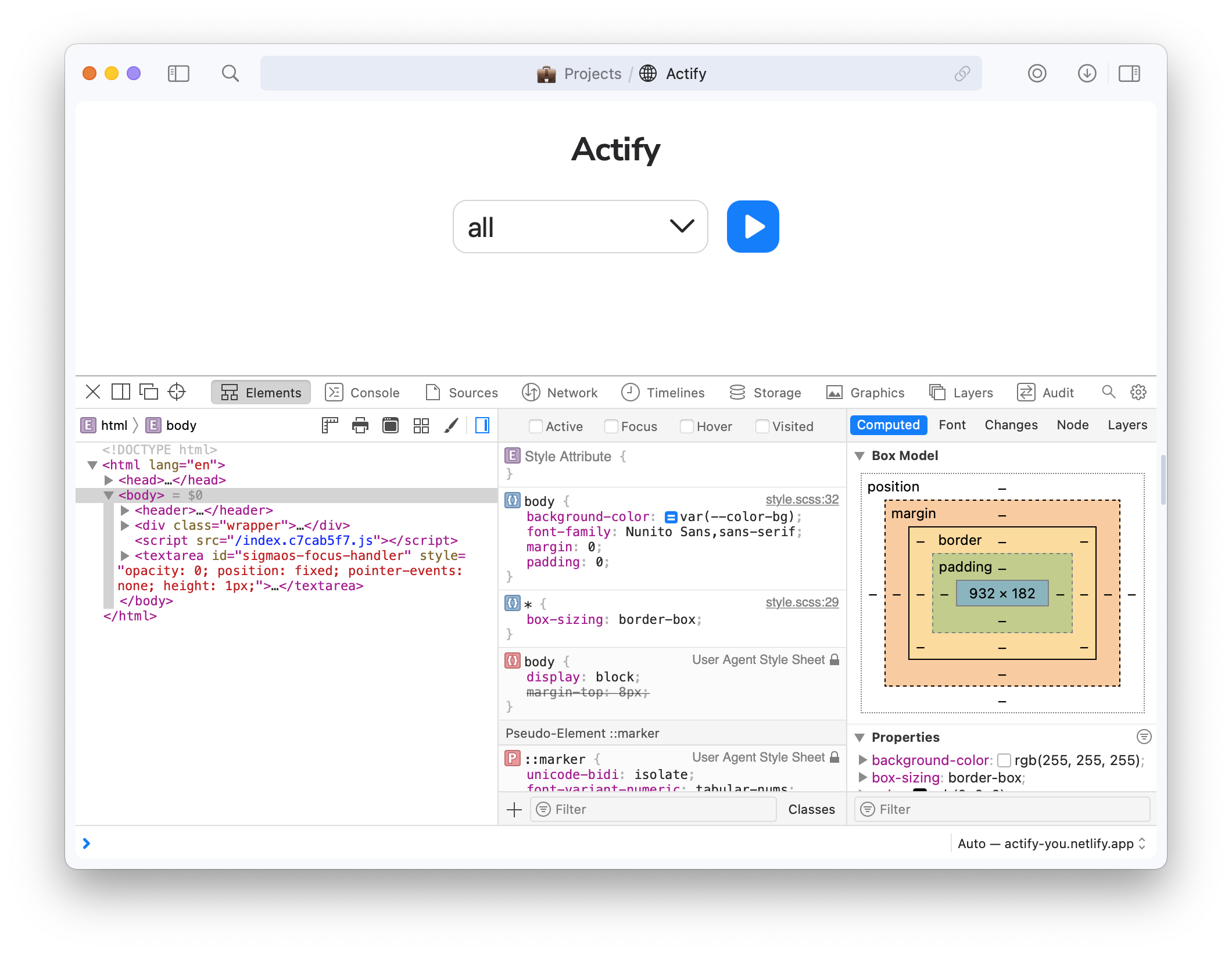Image resolution: width=1232 pixels, height=955 pixels.
Task: Select body breadcrumb element
Action: 171,425
